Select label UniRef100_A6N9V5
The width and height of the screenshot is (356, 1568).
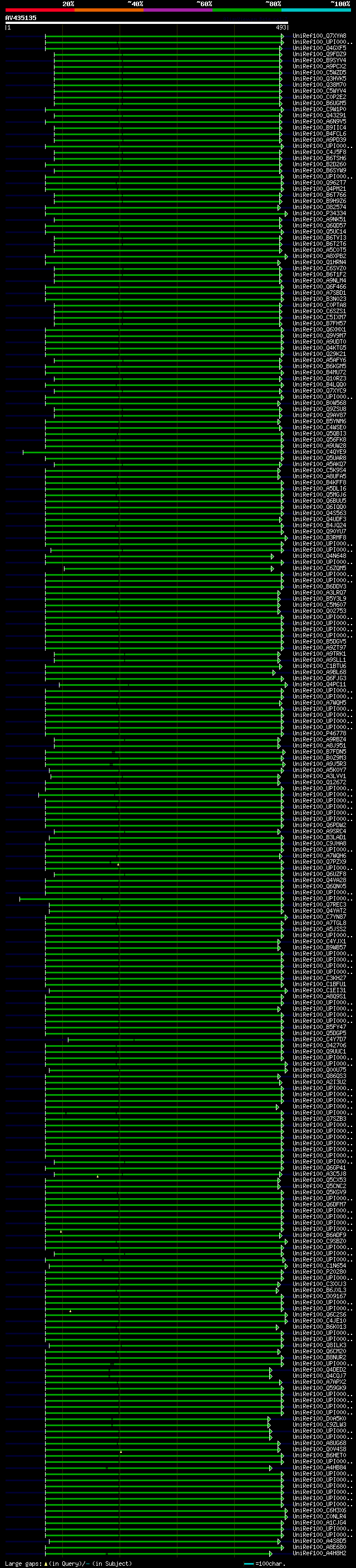319,121
